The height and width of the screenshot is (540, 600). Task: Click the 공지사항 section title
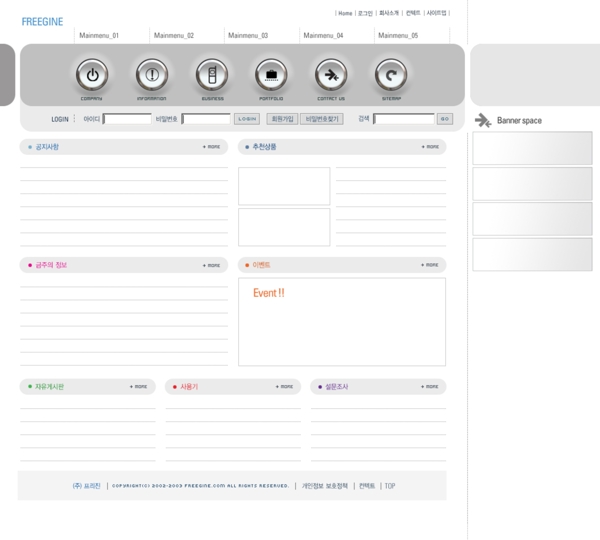pos(47,147)
